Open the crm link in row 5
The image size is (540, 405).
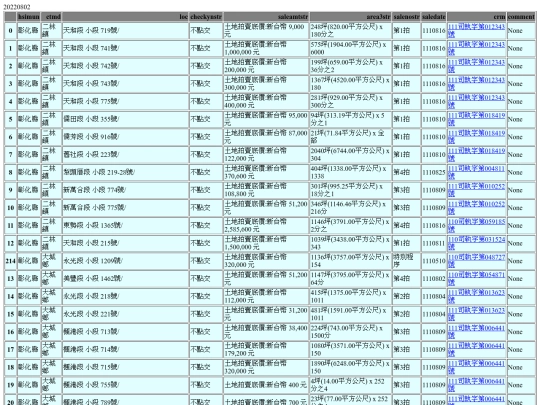pos(476,120)
